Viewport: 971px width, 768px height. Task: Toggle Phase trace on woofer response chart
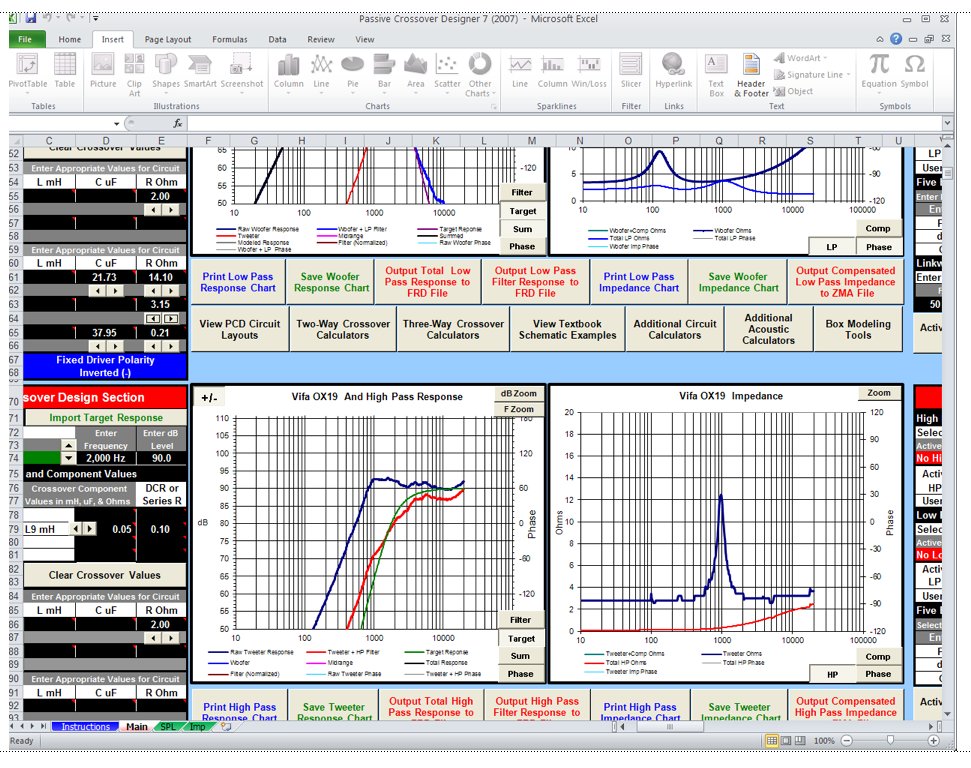point(522,247)
